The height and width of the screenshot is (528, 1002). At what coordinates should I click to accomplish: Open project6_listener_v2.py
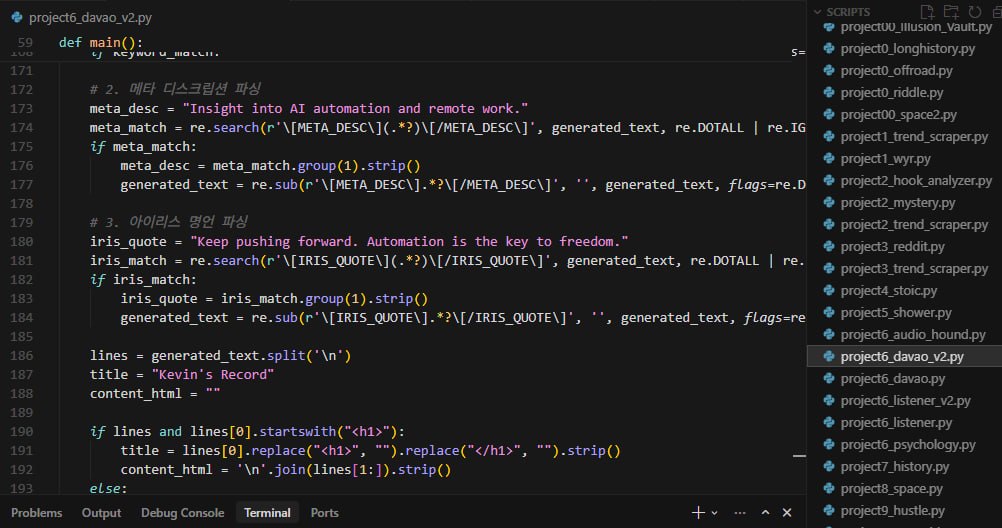coord(906,401)
